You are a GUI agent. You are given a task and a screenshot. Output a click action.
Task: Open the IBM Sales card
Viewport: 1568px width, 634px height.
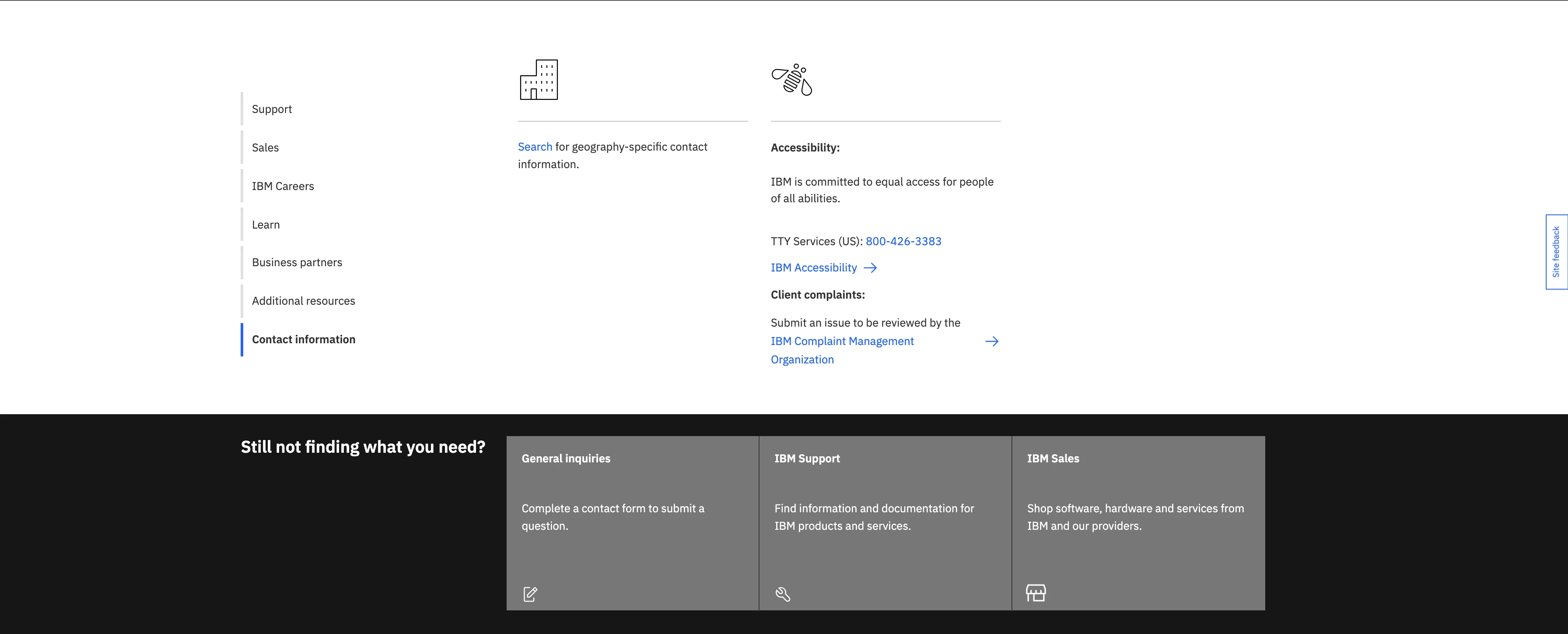click(x=1139, y=523)
